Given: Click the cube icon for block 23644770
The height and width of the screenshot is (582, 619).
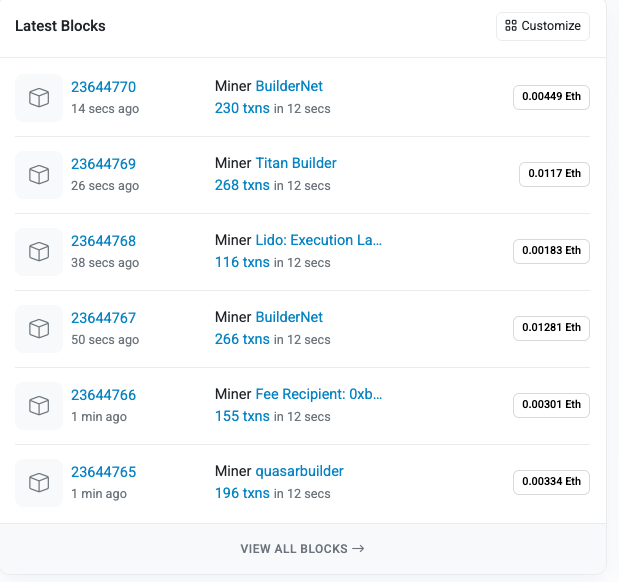Looking at the screenshot, I should point(39,97).
